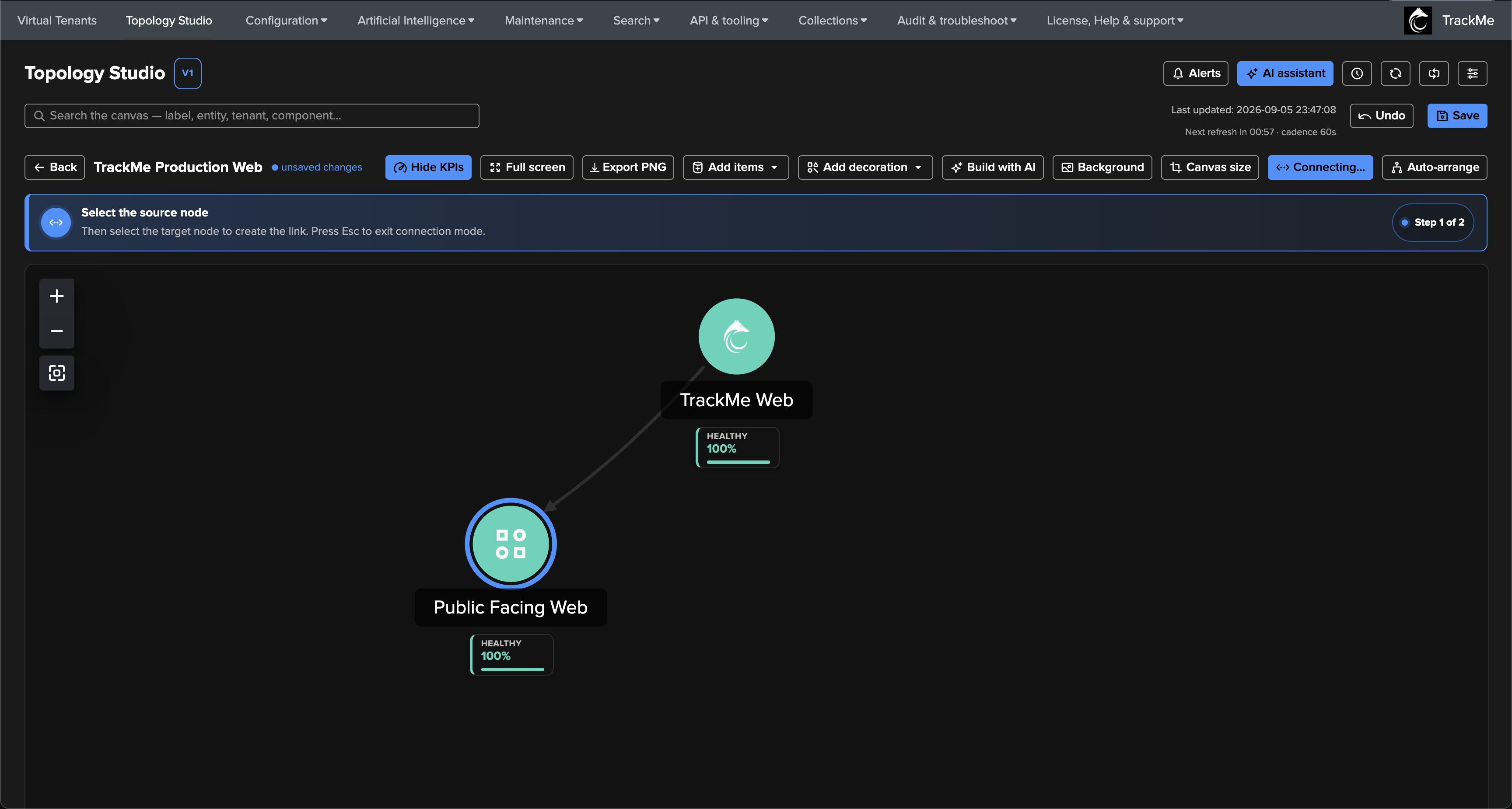Viewport: 1512px width, 809px height.
Task: Open the Collections menu
Action: (x=832, y=21)
